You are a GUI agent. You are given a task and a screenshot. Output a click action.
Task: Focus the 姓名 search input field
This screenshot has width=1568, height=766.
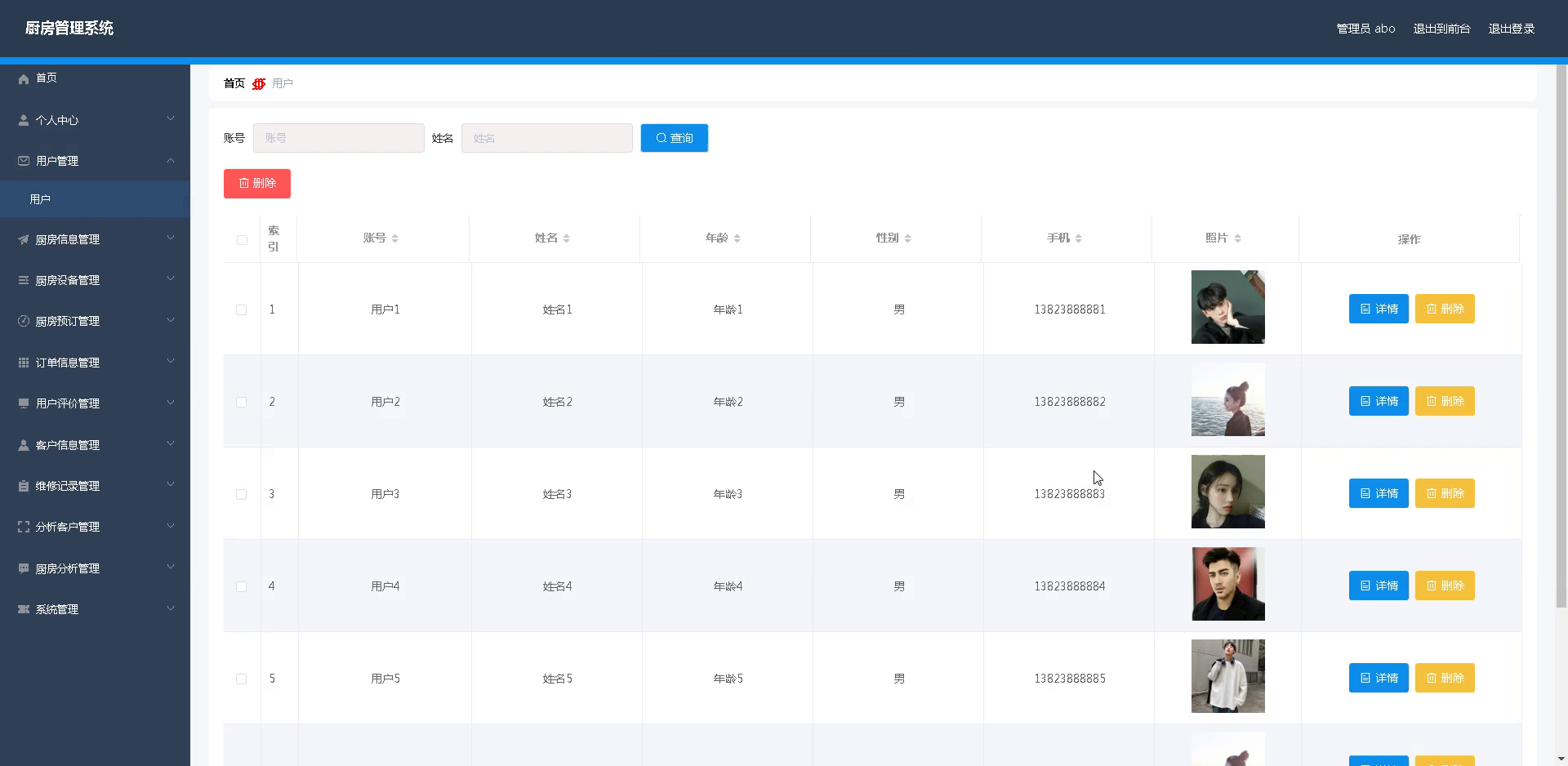pyautogui.click(x=547, y=138)
